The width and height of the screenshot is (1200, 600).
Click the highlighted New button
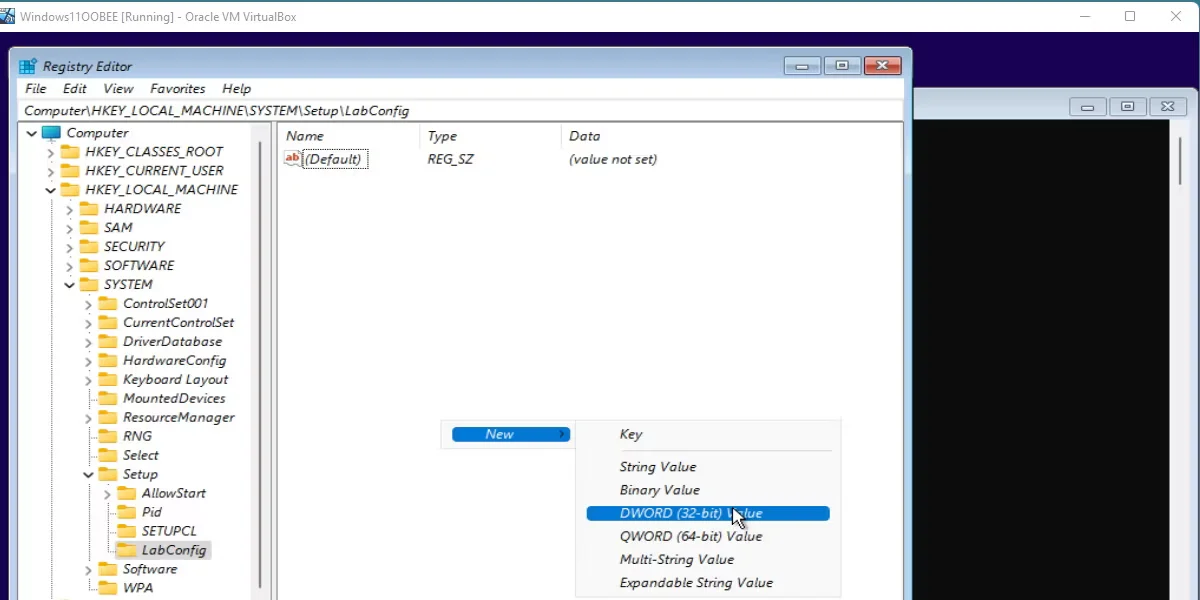pyautogui.click(x=510, y=434)
